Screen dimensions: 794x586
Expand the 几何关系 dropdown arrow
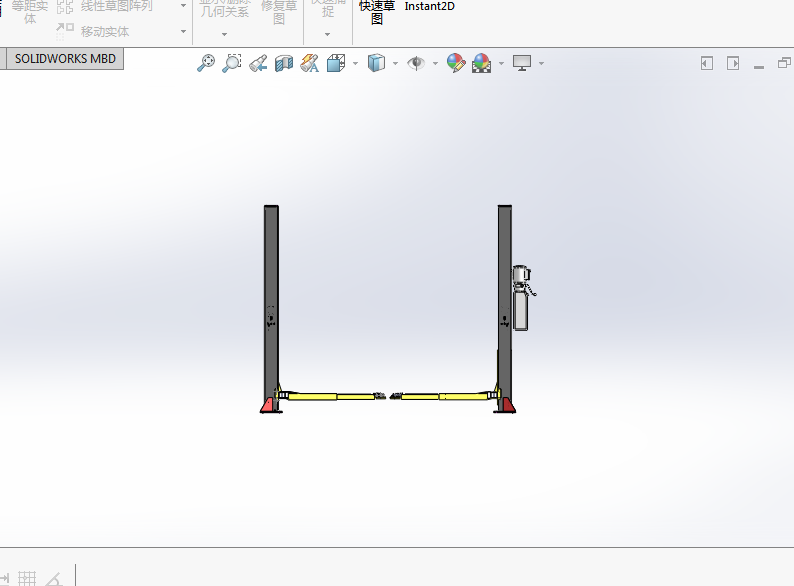[224, 34]
